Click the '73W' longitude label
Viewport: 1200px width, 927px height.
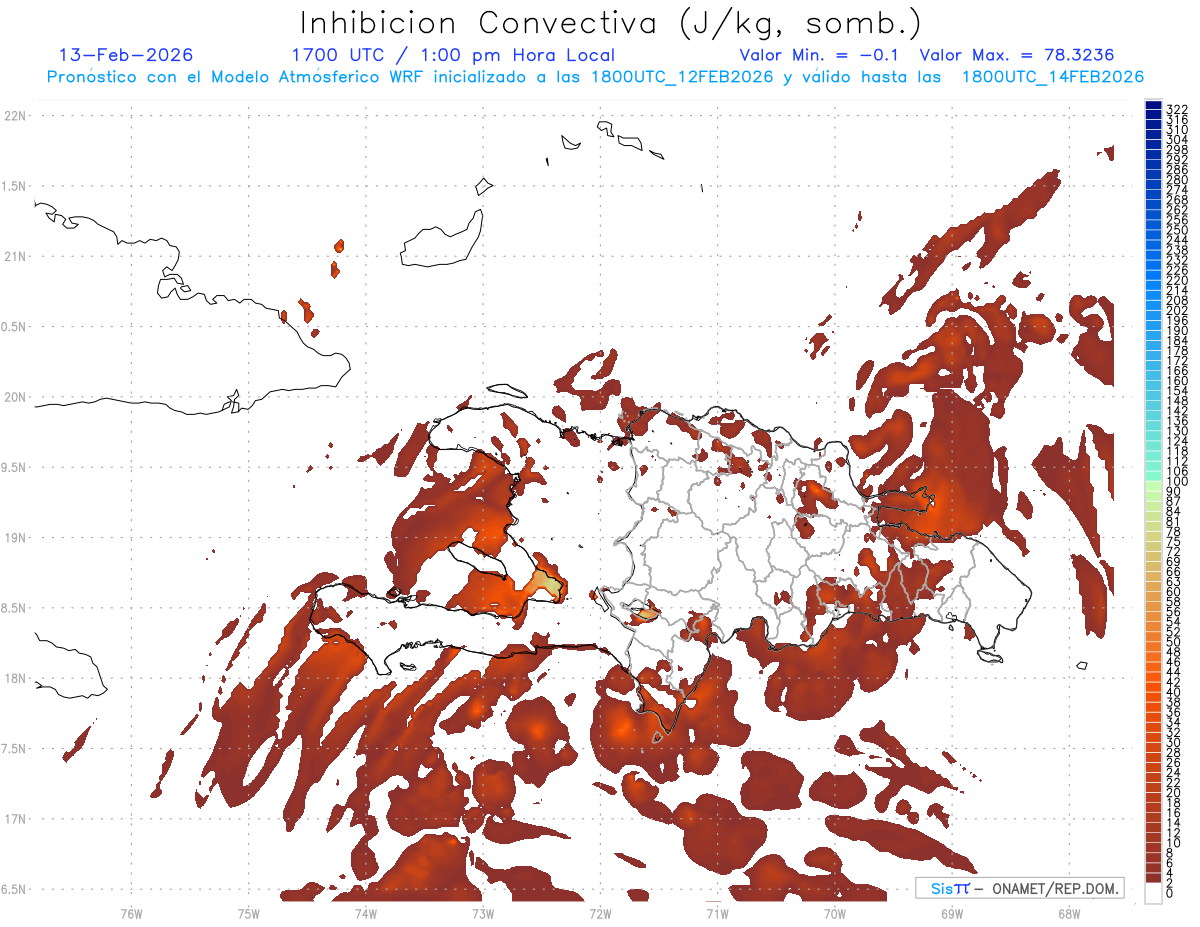click(x=483, y=913)
